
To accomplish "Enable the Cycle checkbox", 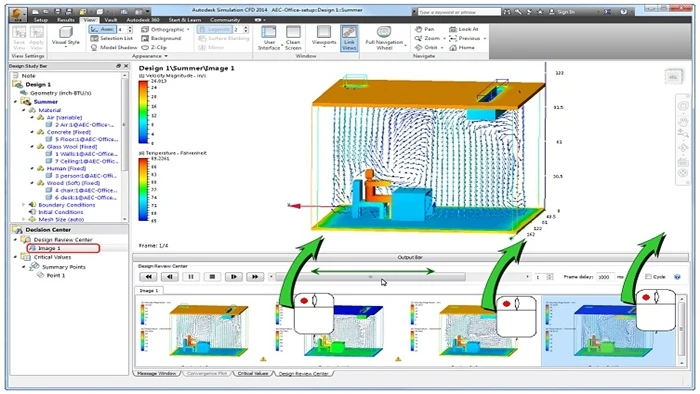I will pos(648,277).
